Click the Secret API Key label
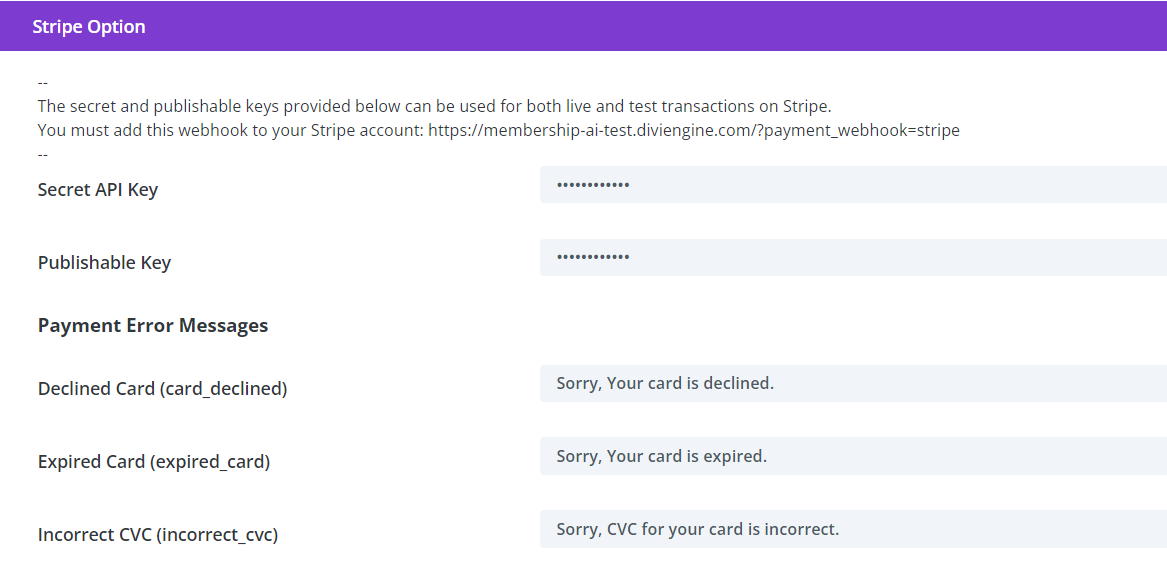Image resolution: width=1167 pixels, height=569 pixels. [98, 190]
